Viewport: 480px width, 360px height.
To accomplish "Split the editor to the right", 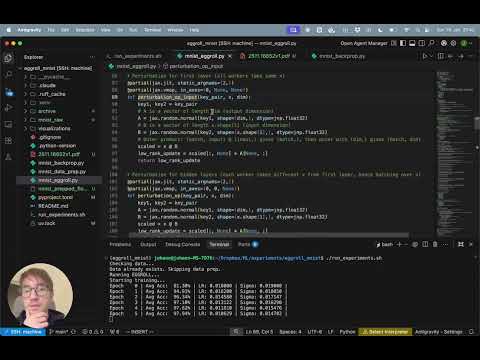I will tap(441, 56).
